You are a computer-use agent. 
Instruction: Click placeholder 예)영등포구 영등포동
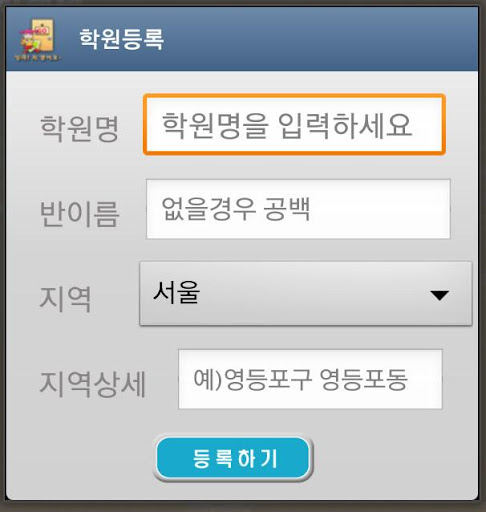pyautogui.click(x=300, y=379)
